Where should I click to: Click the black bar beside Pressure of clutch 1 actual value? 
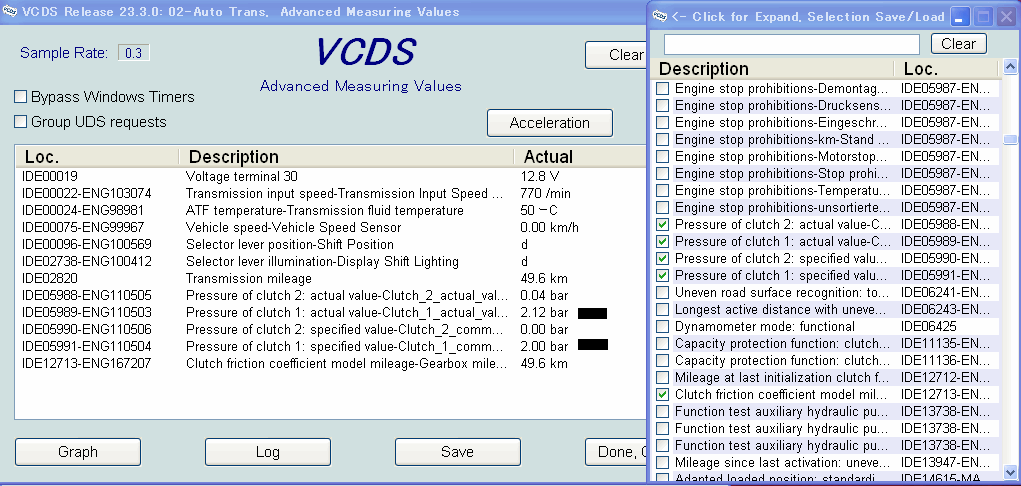(593, 313)
